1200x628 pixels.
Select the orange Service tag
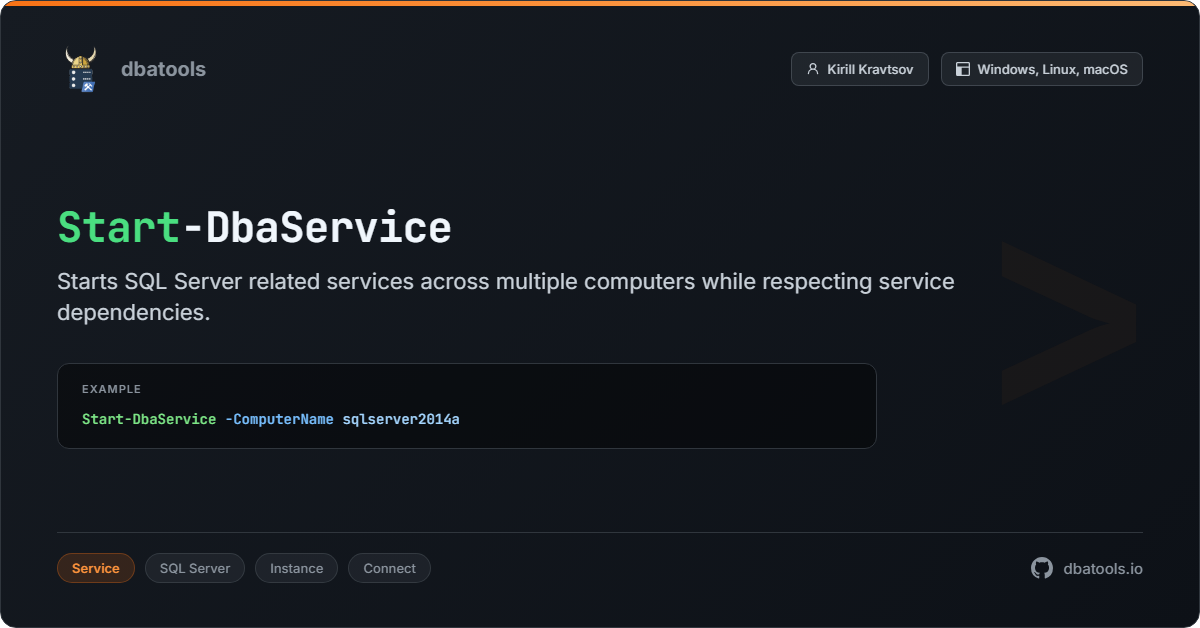pyautogui.click(x=96, y=568)
